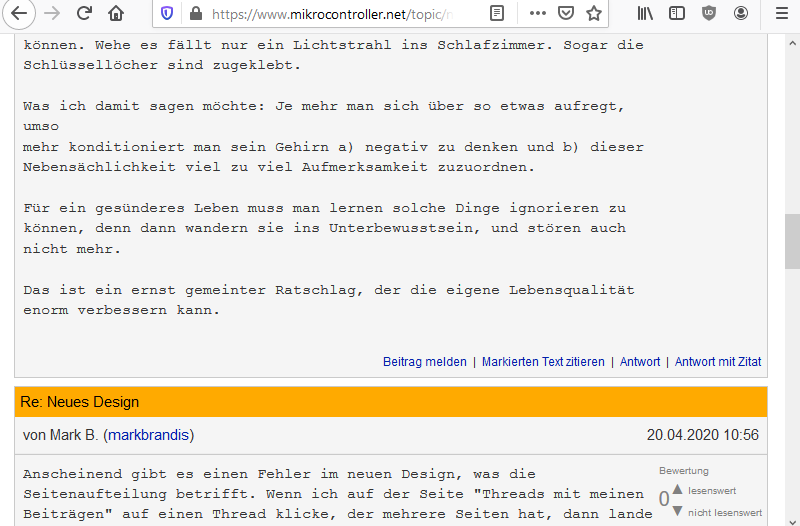Viewport: 800px width, 526px height.
Task: Toggle the browser sidebar
Action: click(x=677, y=13)
